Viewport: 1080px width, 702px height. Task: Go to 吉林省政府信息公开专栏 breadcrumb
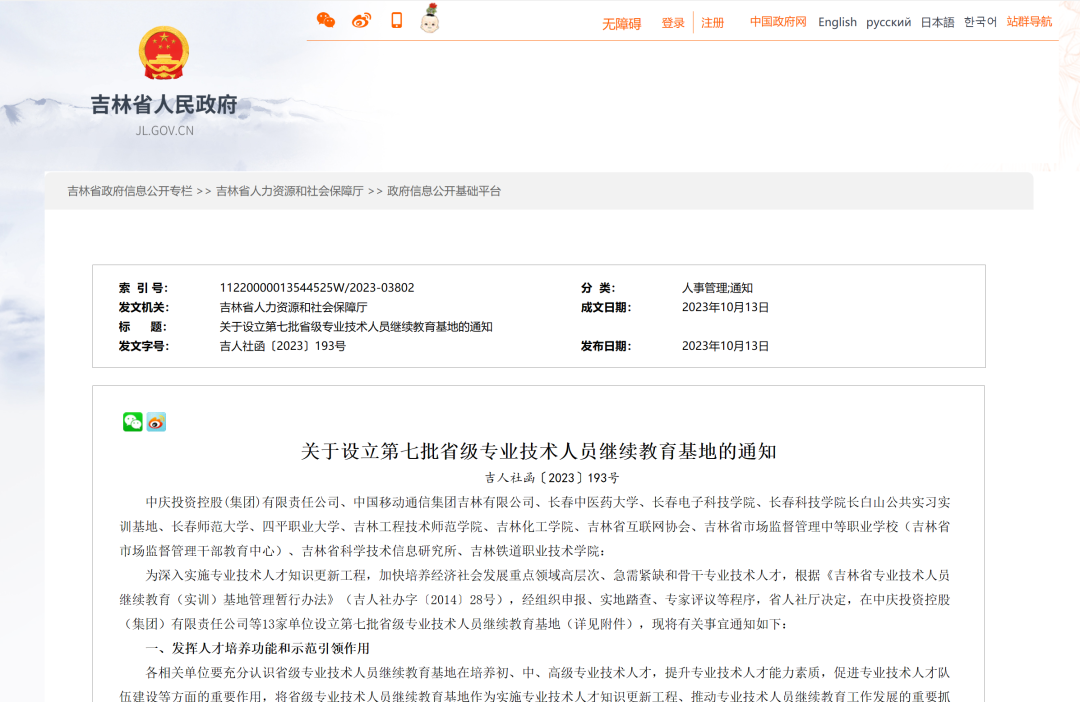tap(130, 191)
